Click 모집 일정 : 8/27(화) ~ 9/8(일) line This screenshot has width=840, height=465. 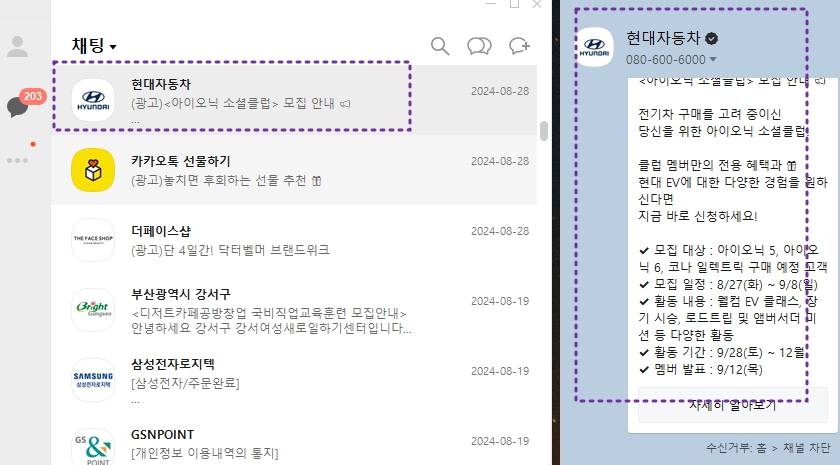(728, 284)
